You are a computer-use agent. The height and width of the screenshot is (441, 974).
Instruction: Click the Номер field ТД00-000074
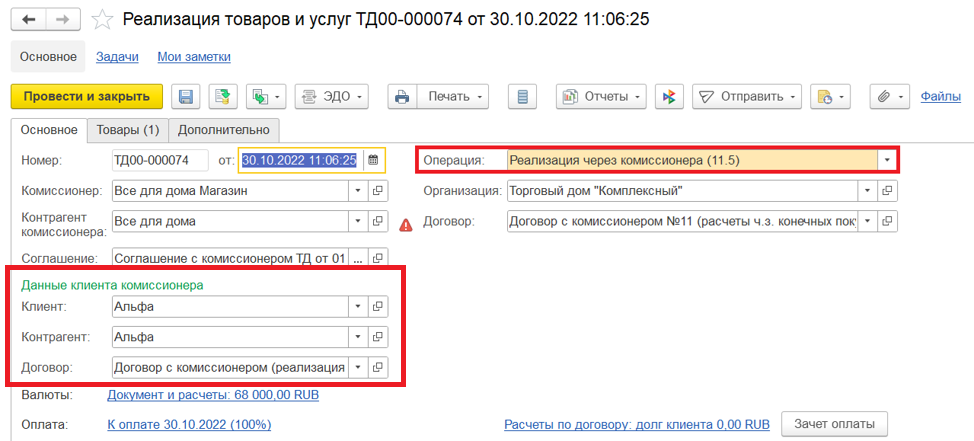160,160
